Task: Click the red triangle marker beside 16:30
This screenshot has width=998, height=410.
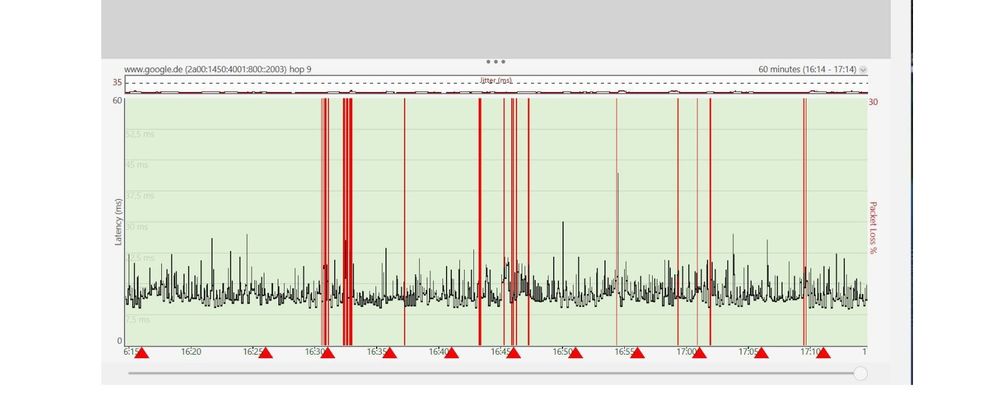Action: tap(328, 353)
